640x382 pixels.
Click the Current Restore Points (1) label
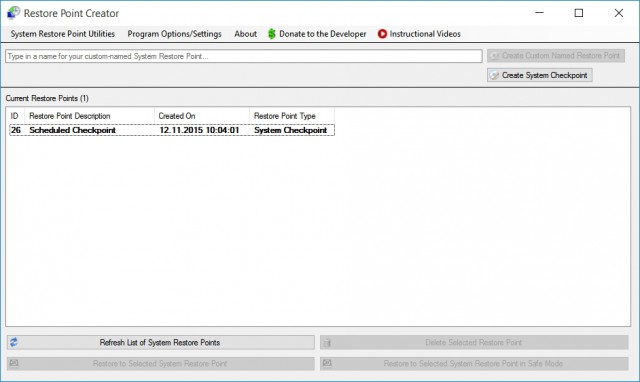[47, 98]
